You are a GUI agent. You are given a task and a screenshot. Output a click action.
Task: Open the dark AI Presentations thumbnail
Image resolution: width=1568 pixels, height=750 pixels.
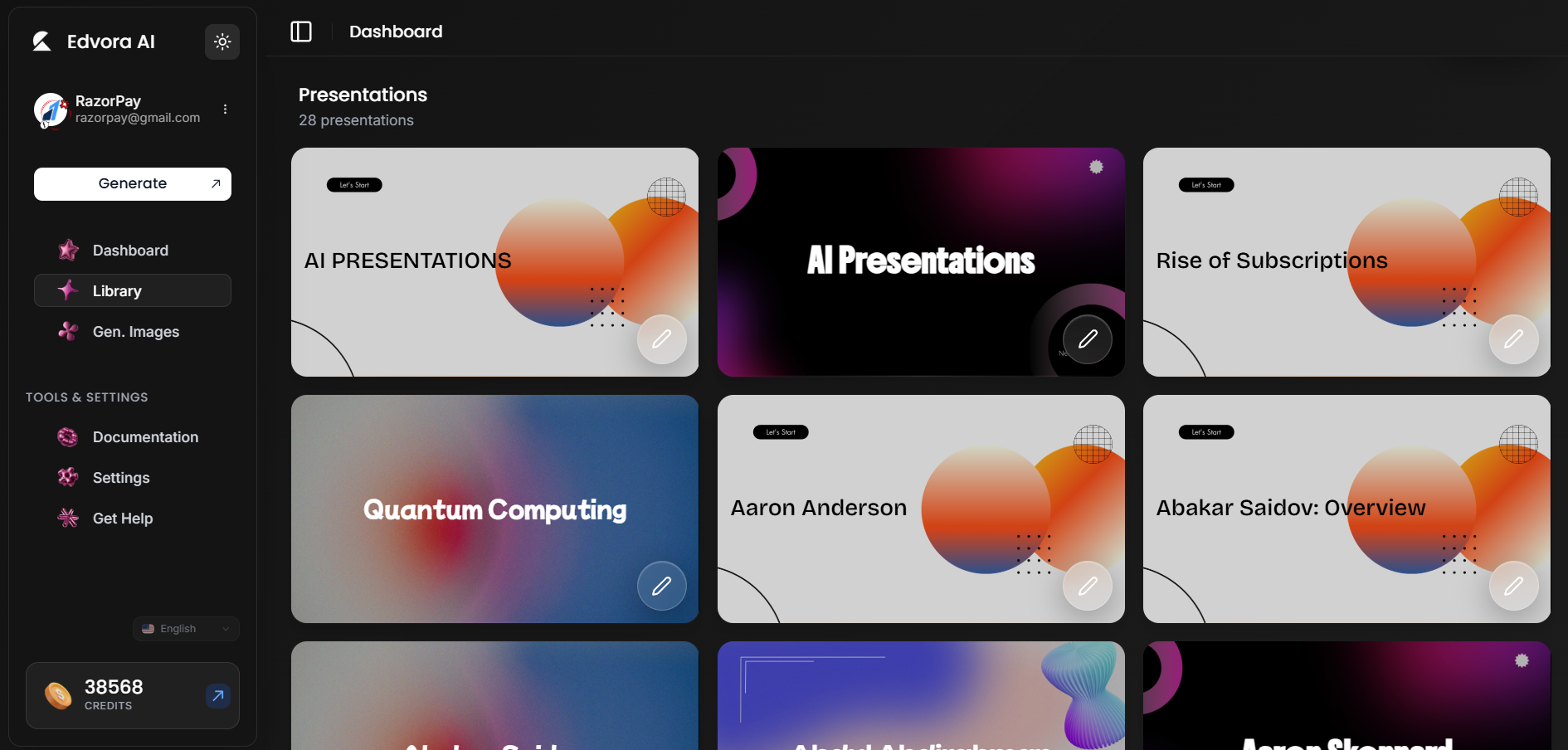click(921, 262)
